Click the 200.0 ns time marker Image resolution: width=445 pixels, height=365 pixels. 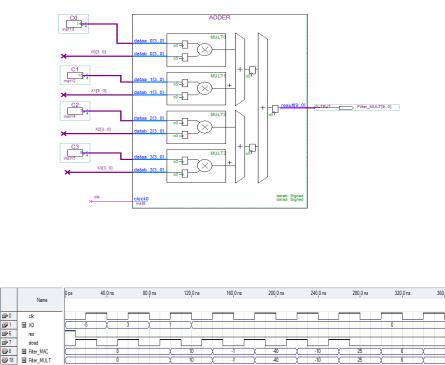point(276,293)
